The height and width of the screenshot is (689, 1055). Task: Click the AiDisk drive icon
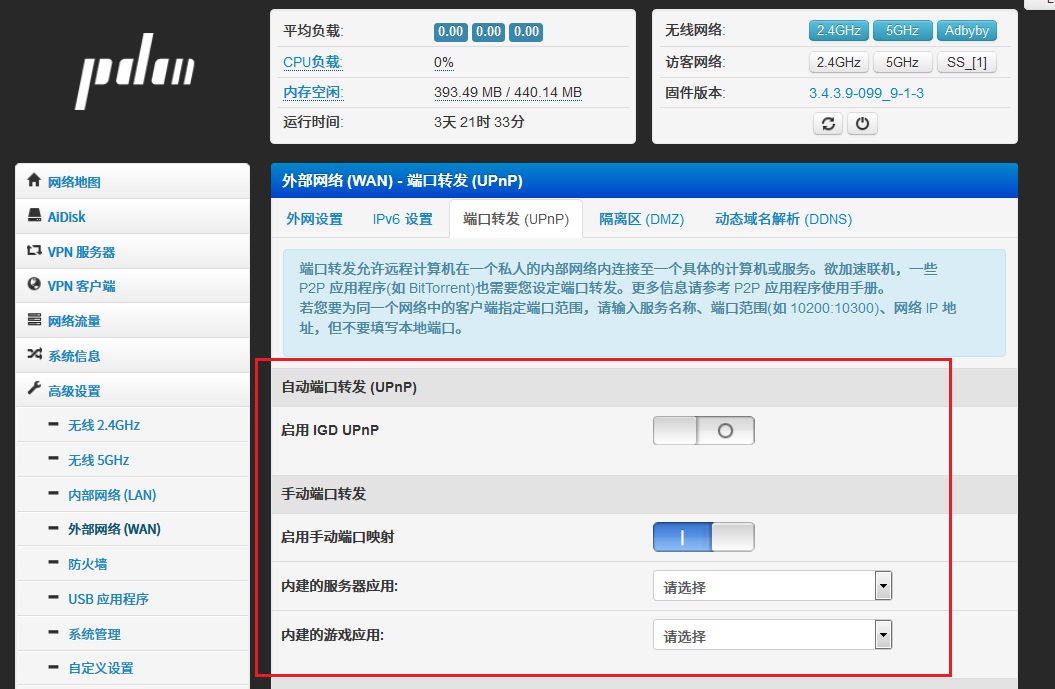[x=34, y=216]
